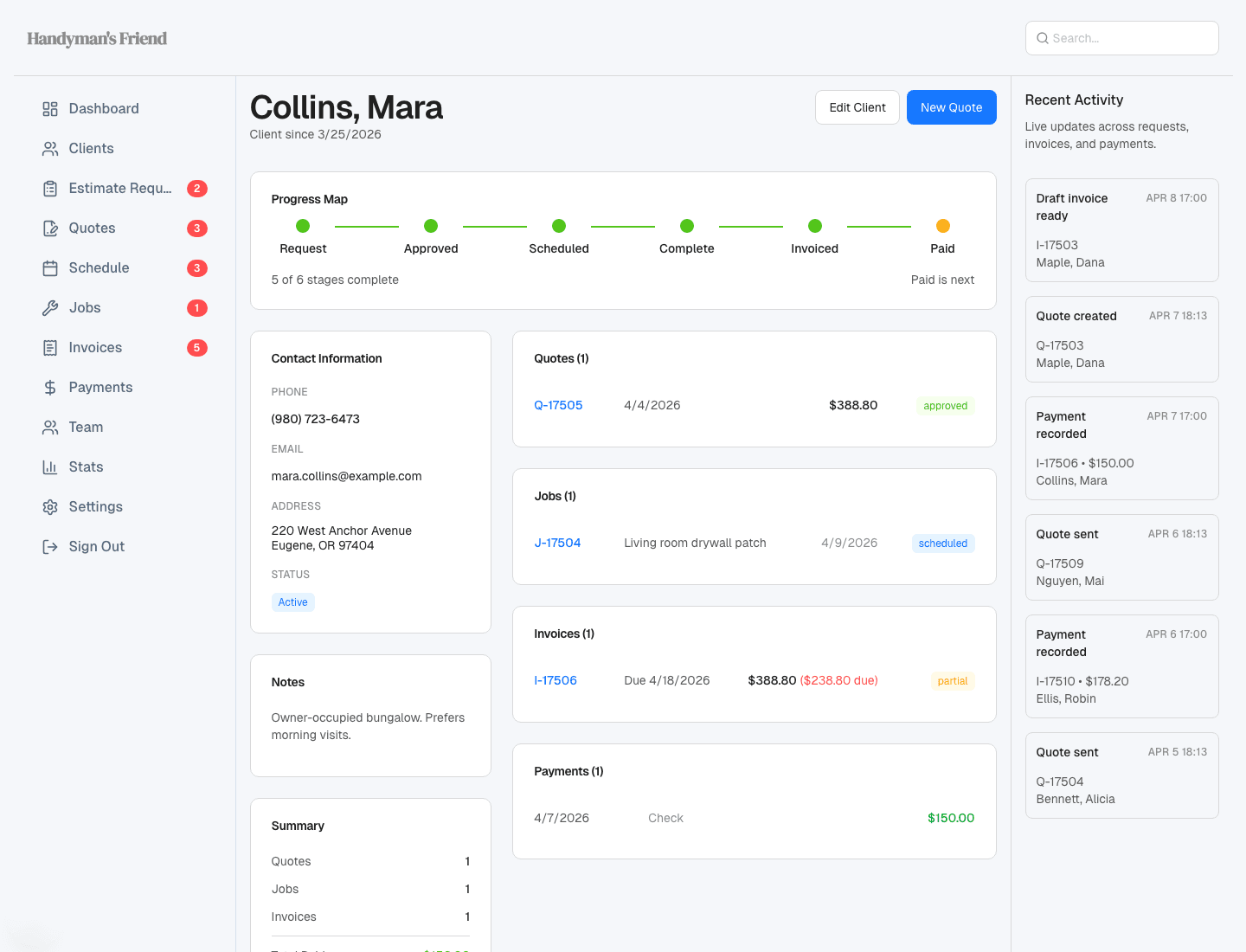Click the Approved stage dot
The height and width of the screenshot is (952, 1246).
[x=431, y=226]
